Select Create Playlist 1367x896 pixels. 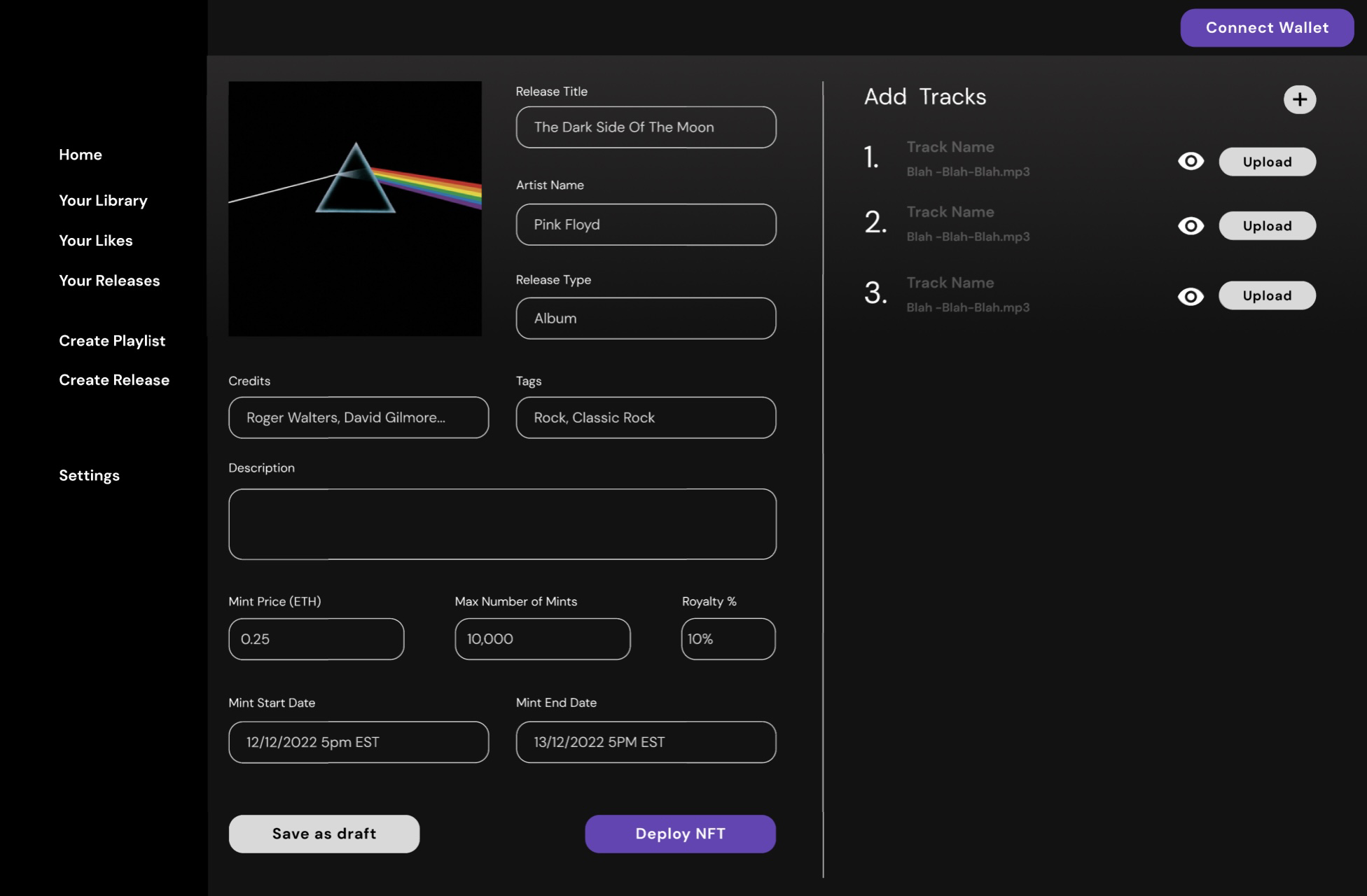pyautogui.click(x=112, y=341)
